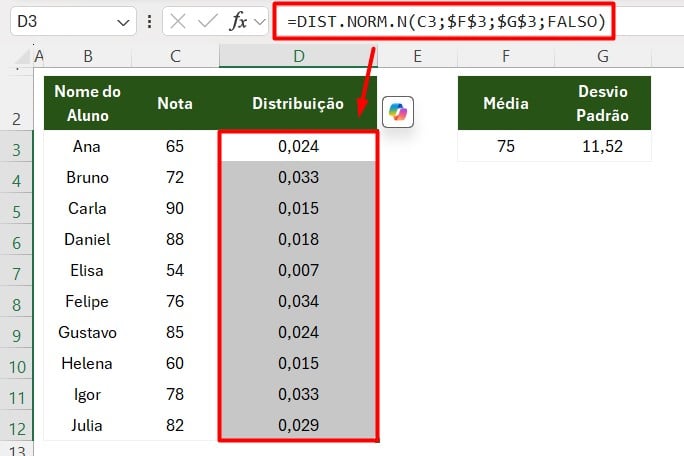Click the 'Desvio Padrão' header cell
Screen dimensions: 684x456
pyautogui.click(x=602, y=103)
